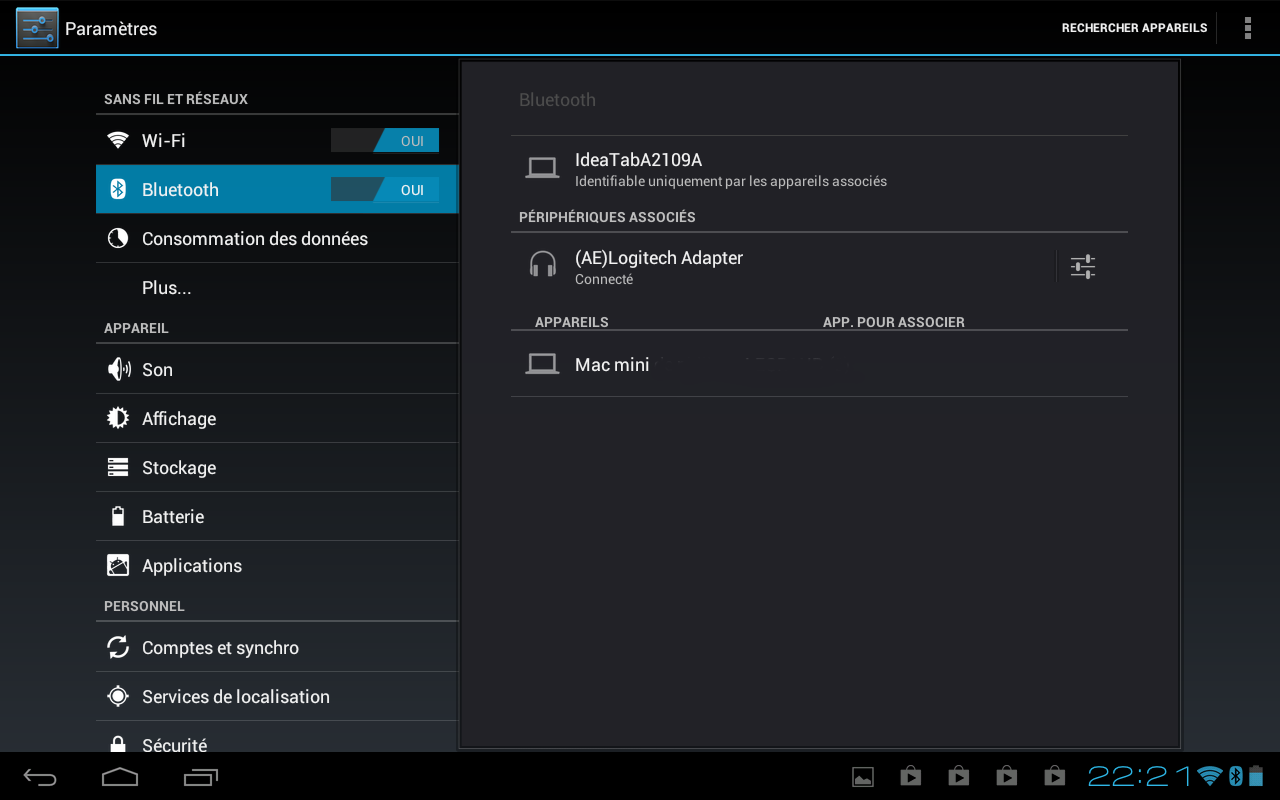Viewport: 1280px width, 800px height.
Task: Tap the Stockage storage icon
Action: click(118, 467)
